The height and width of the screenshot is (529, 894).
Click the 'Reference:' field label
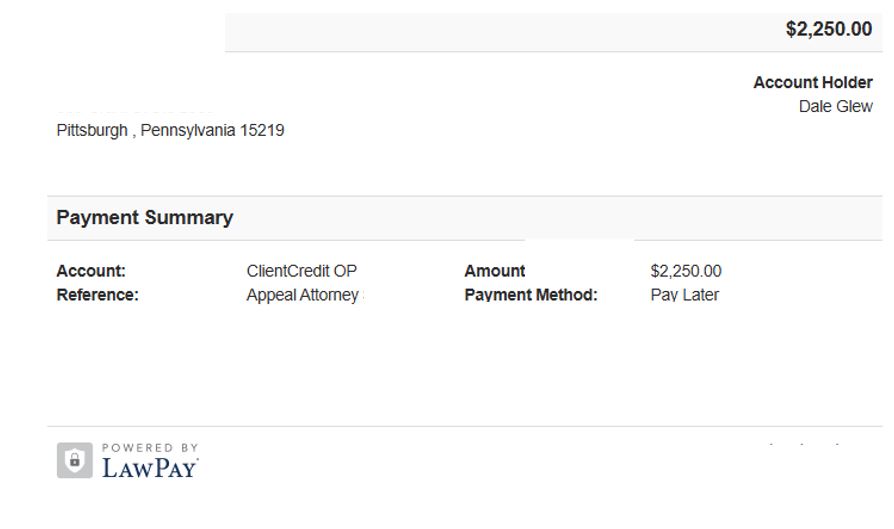(97, 295)
